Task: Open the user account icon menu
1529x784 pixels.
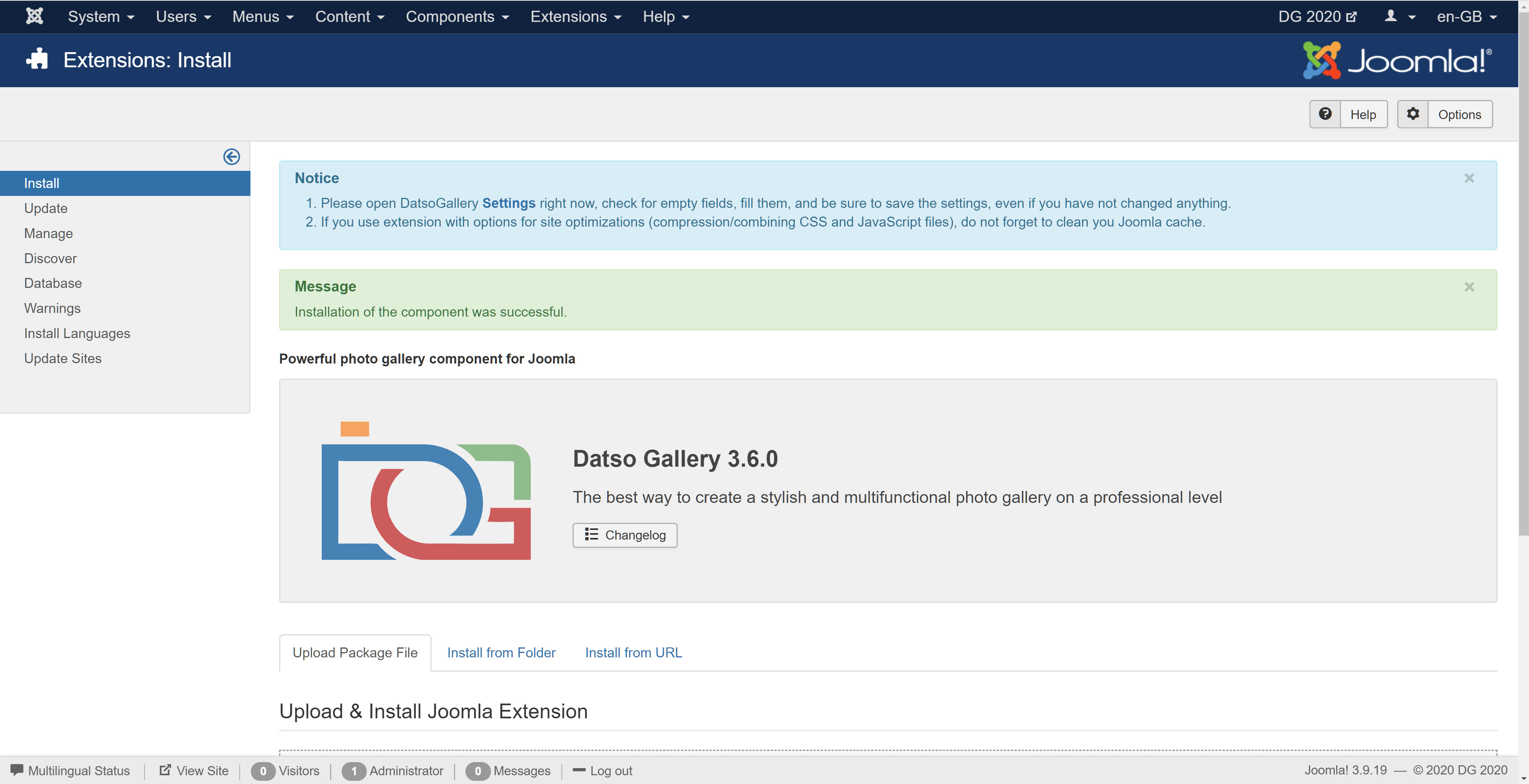Action: click(x=1400, y=17)
